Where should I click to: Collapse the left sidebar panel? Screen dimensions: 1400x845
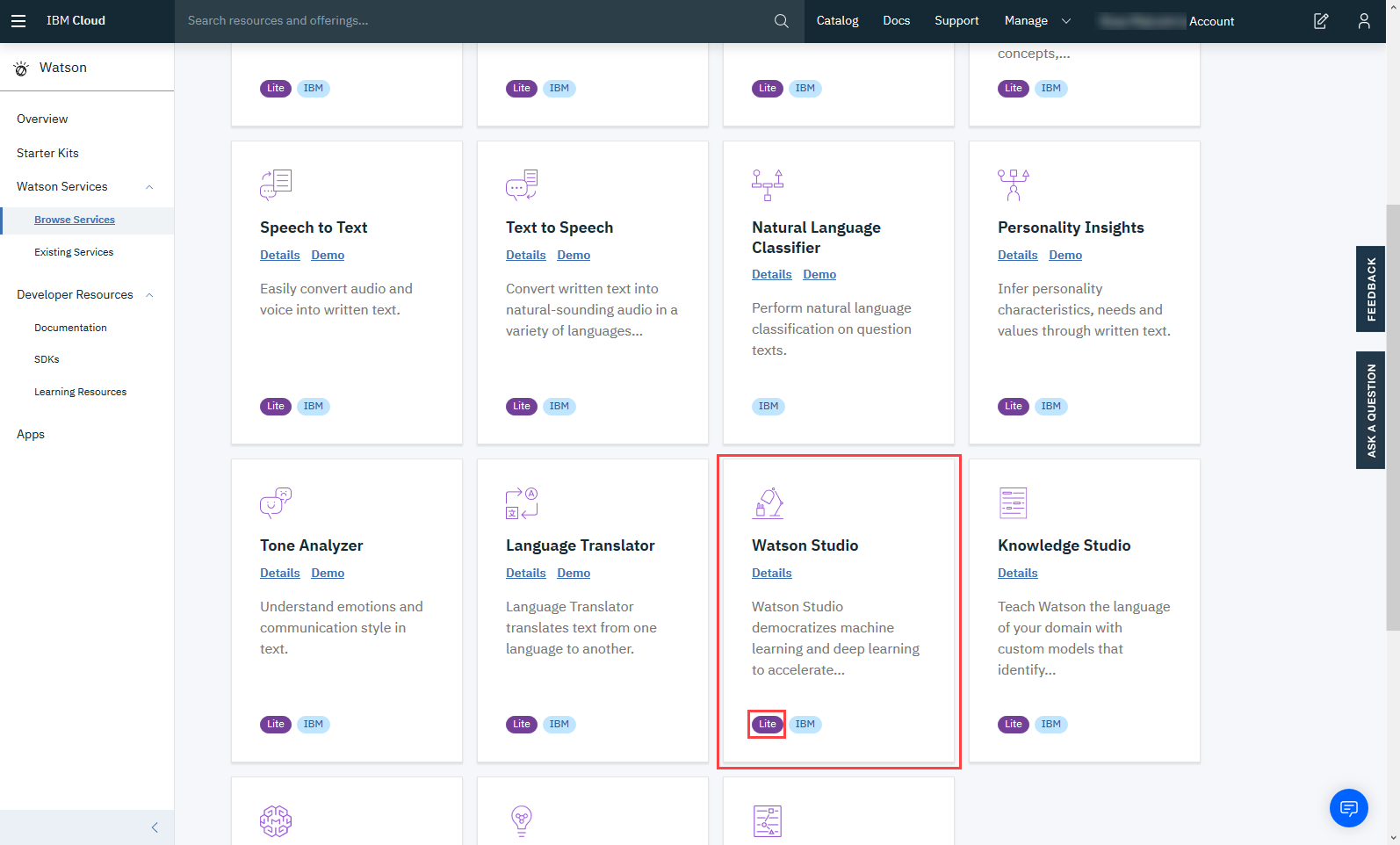click(155, 827)
